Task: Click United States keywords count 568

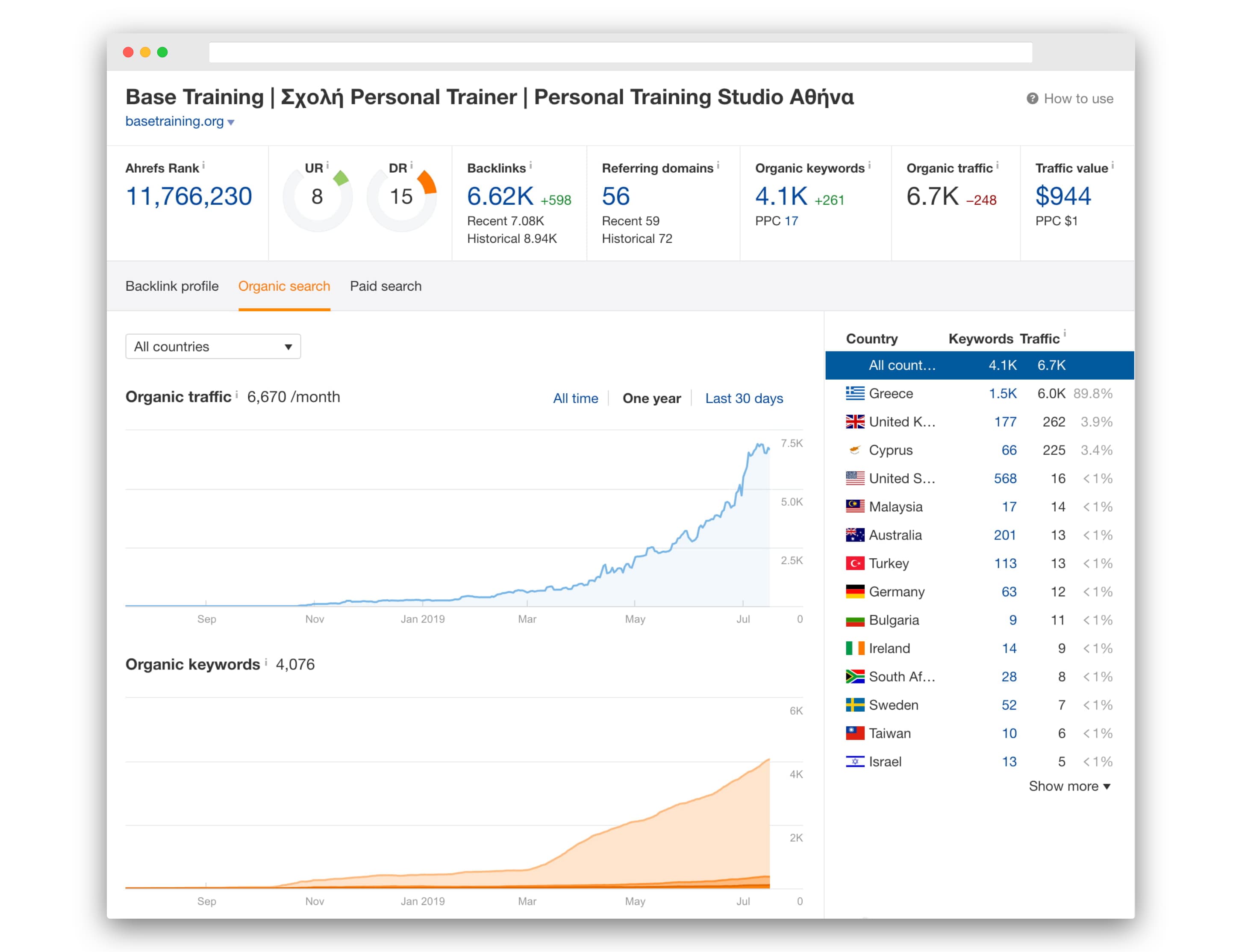Action: [1005, 478]
